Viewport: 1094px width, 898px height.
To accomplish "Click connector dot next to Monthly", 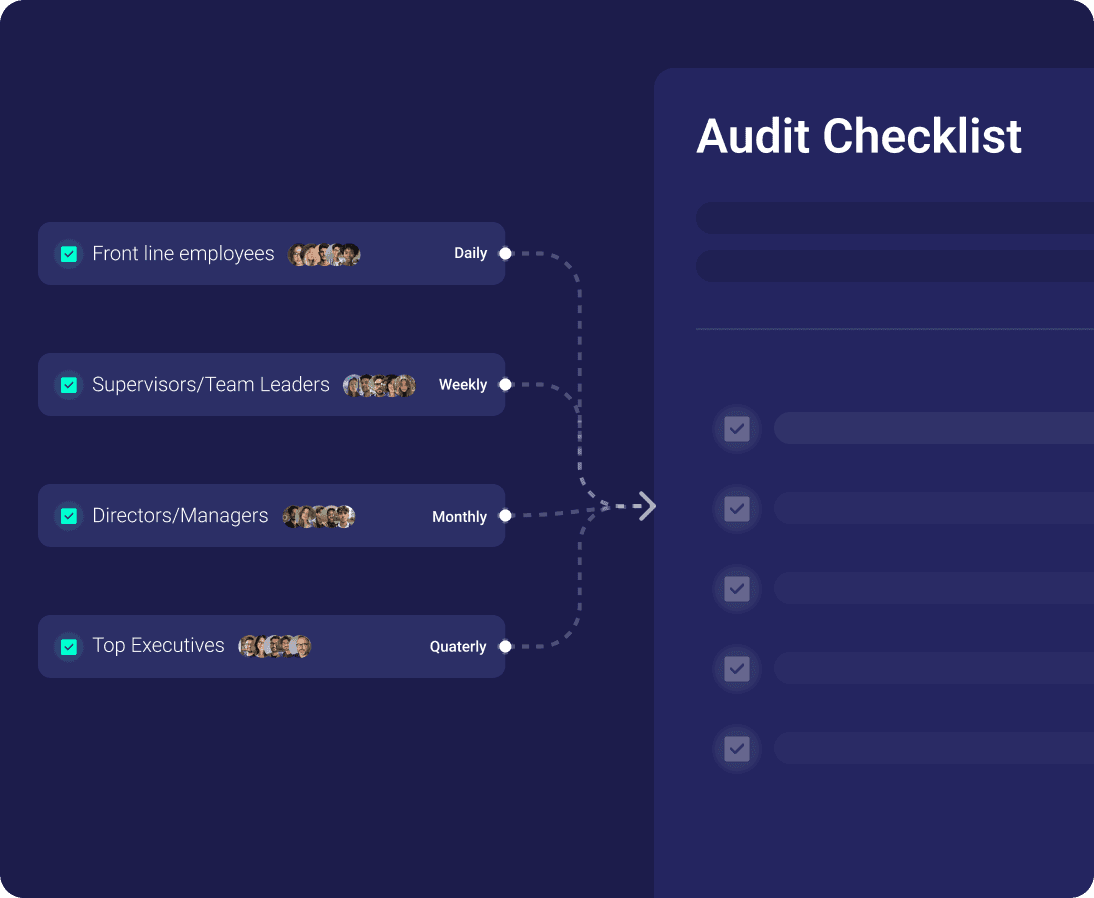I will (505, 516).
